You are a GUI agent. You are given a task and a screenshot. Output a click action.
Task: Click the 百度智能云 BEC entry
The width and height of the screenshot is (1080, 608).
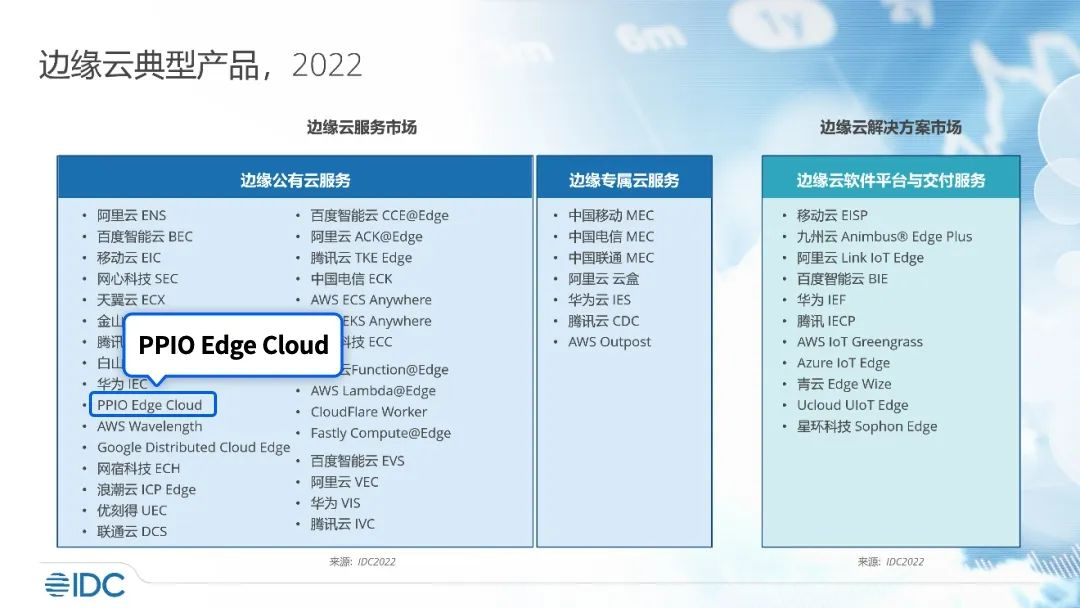pos(145,237)
